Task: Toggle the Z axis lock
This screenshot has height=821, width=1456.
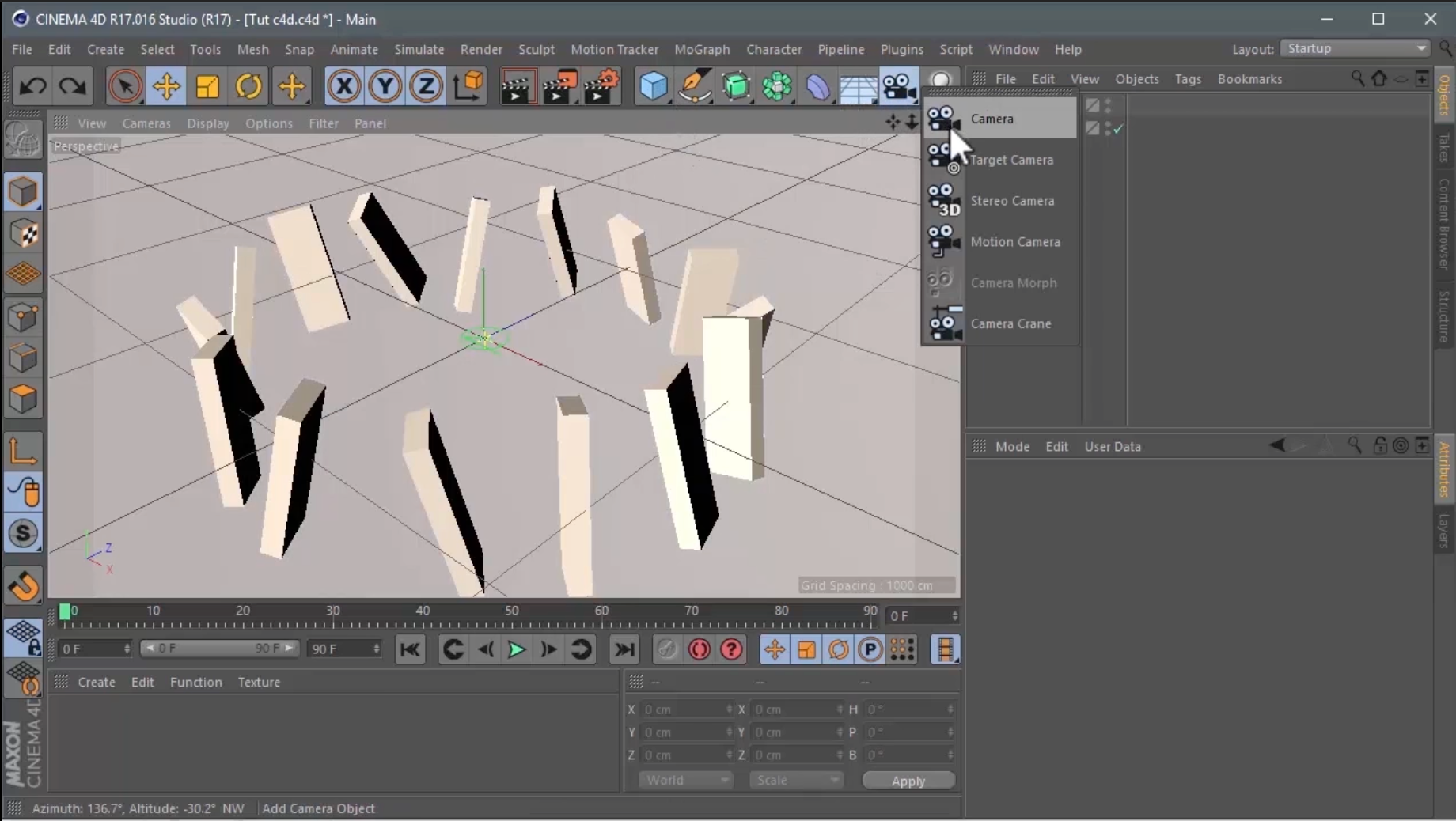Action: coord(427,86)
